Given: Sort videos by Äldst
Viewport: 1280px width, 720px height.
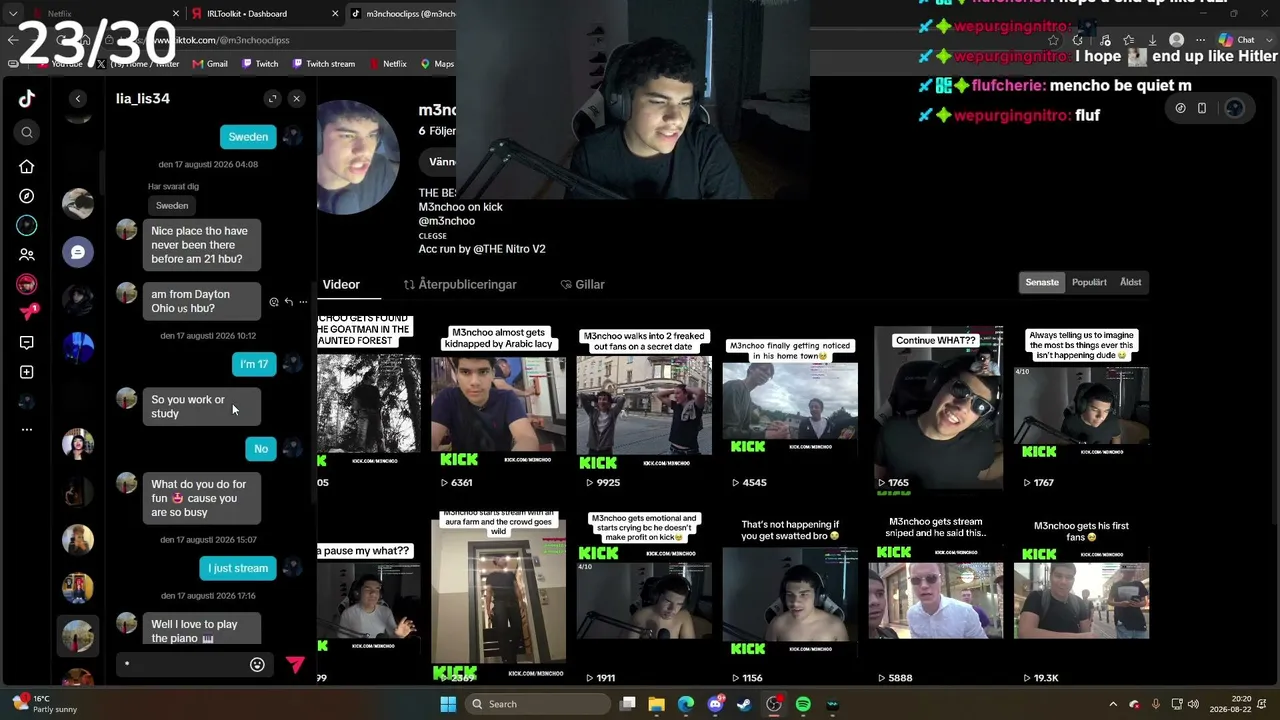Looking at the screenshot, I should coord(1131,282).
